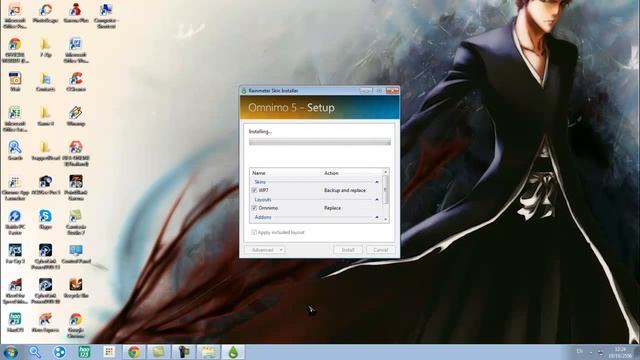
Task: Select the Microsoft Office PowerPoint shortcut
Action: [15, 16]
